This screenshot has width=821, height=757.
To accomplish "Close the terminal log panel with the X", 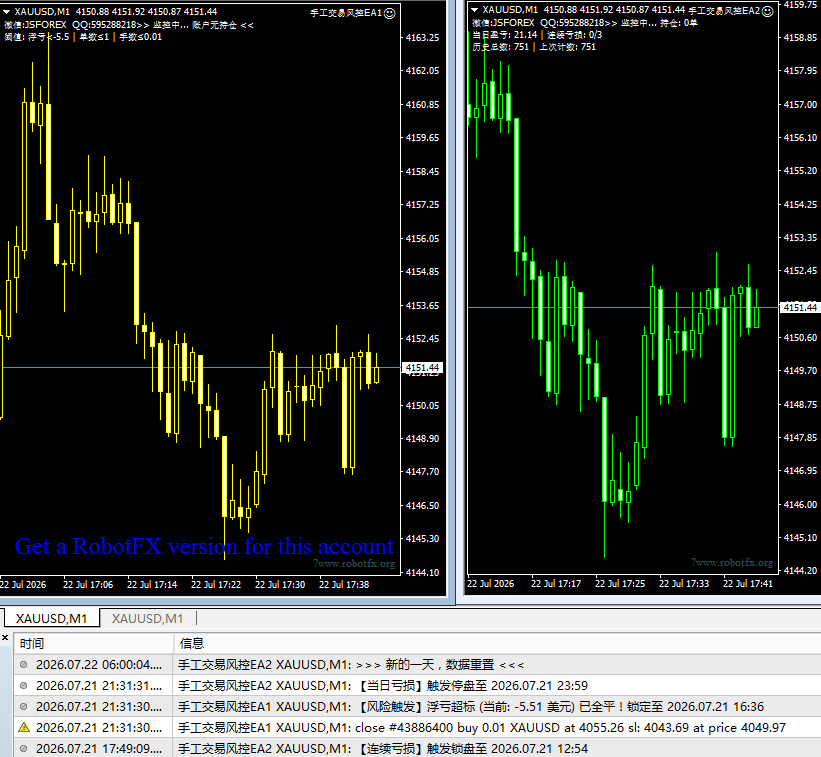I will click(x=5, y=638).
